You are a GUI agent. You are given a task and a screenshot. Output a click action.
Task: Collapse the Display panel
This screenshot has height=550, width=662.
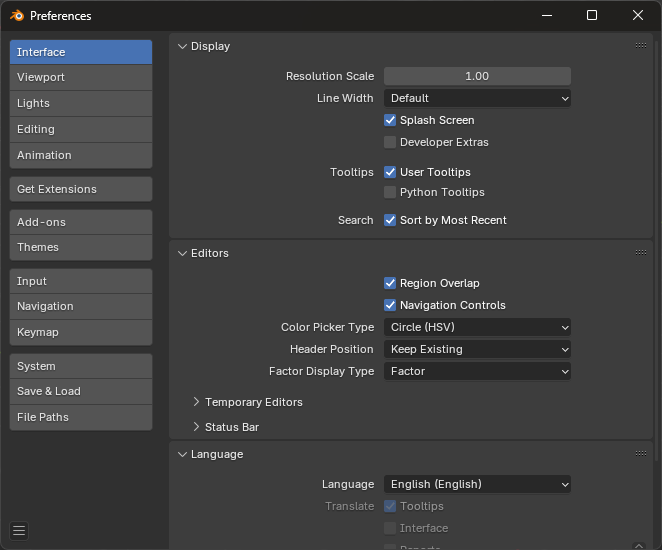point(182,46)
